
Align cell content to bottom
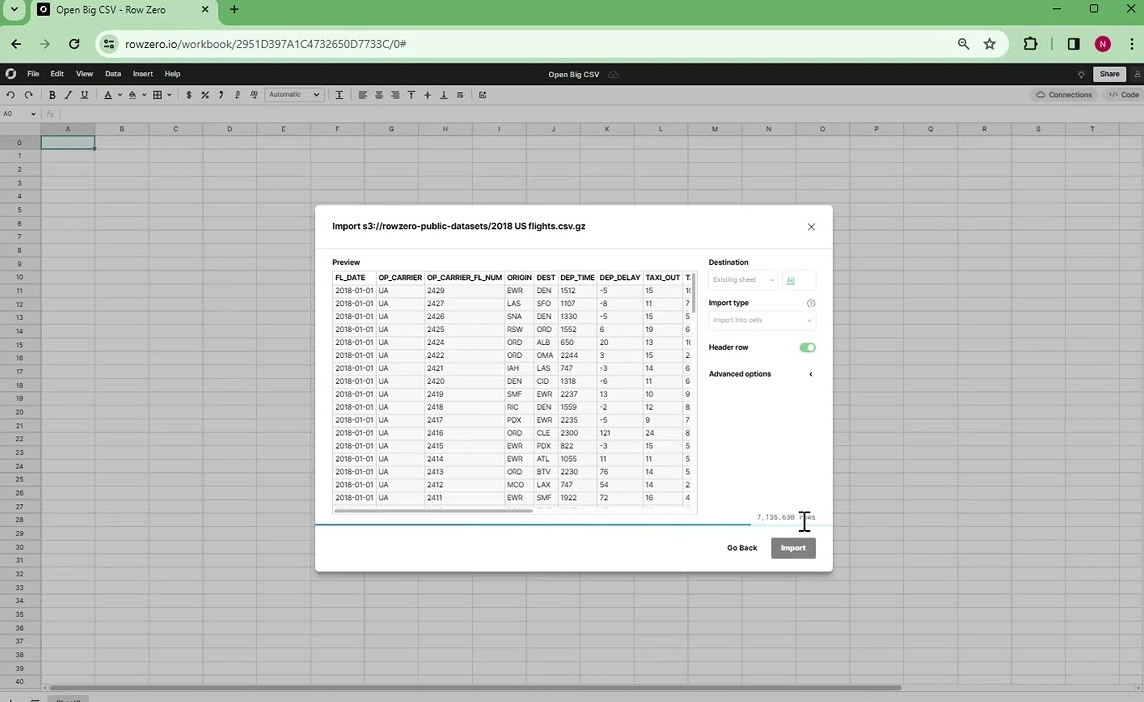(x=444, y=95)
